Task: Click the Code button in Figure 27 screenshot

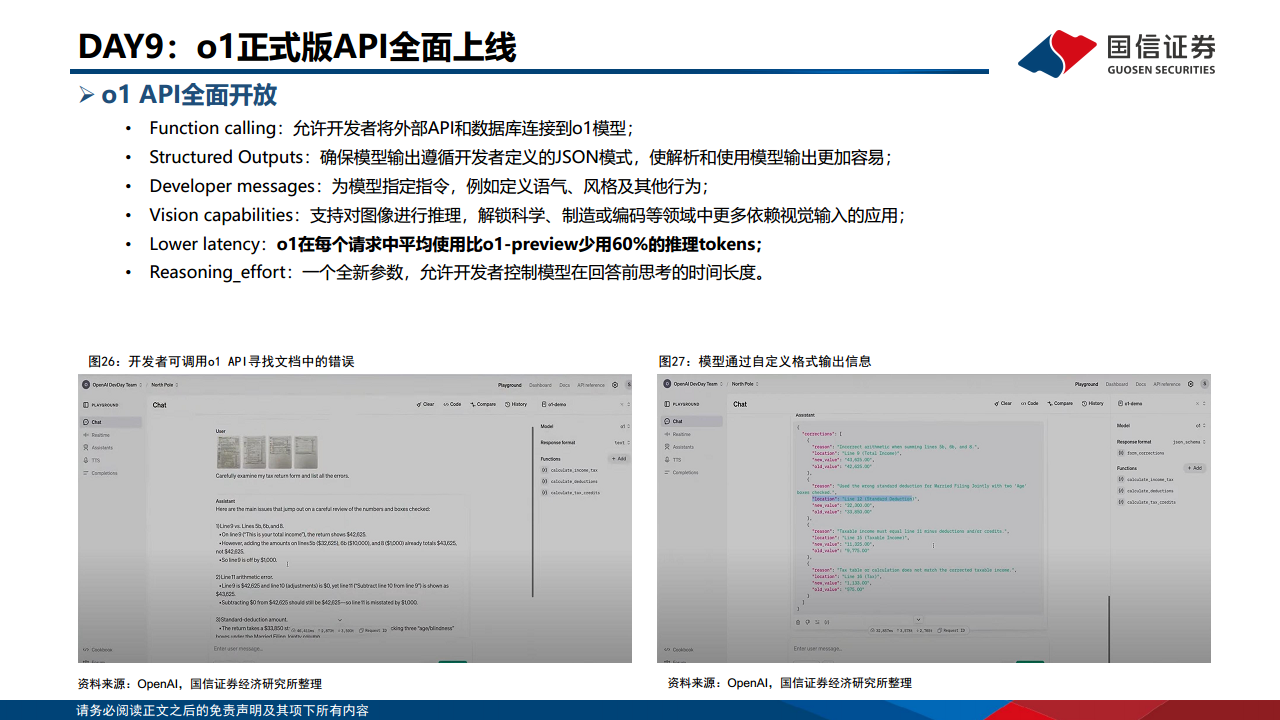Action: tap(1030, 403)
